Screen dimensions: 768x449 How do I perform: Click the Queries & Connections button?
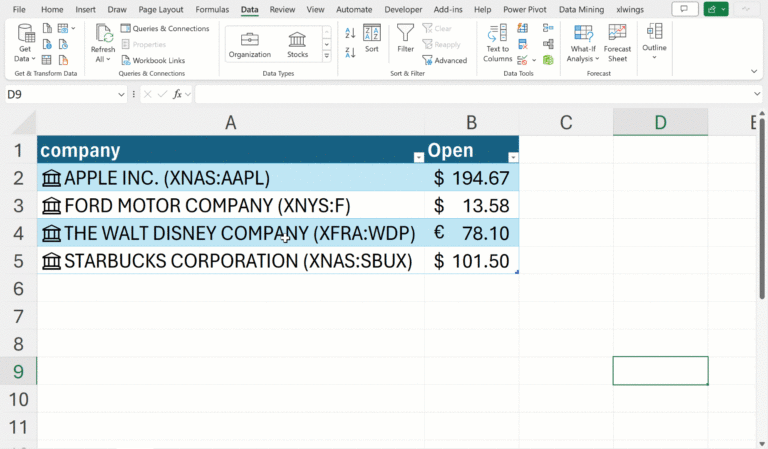(165, 29)
